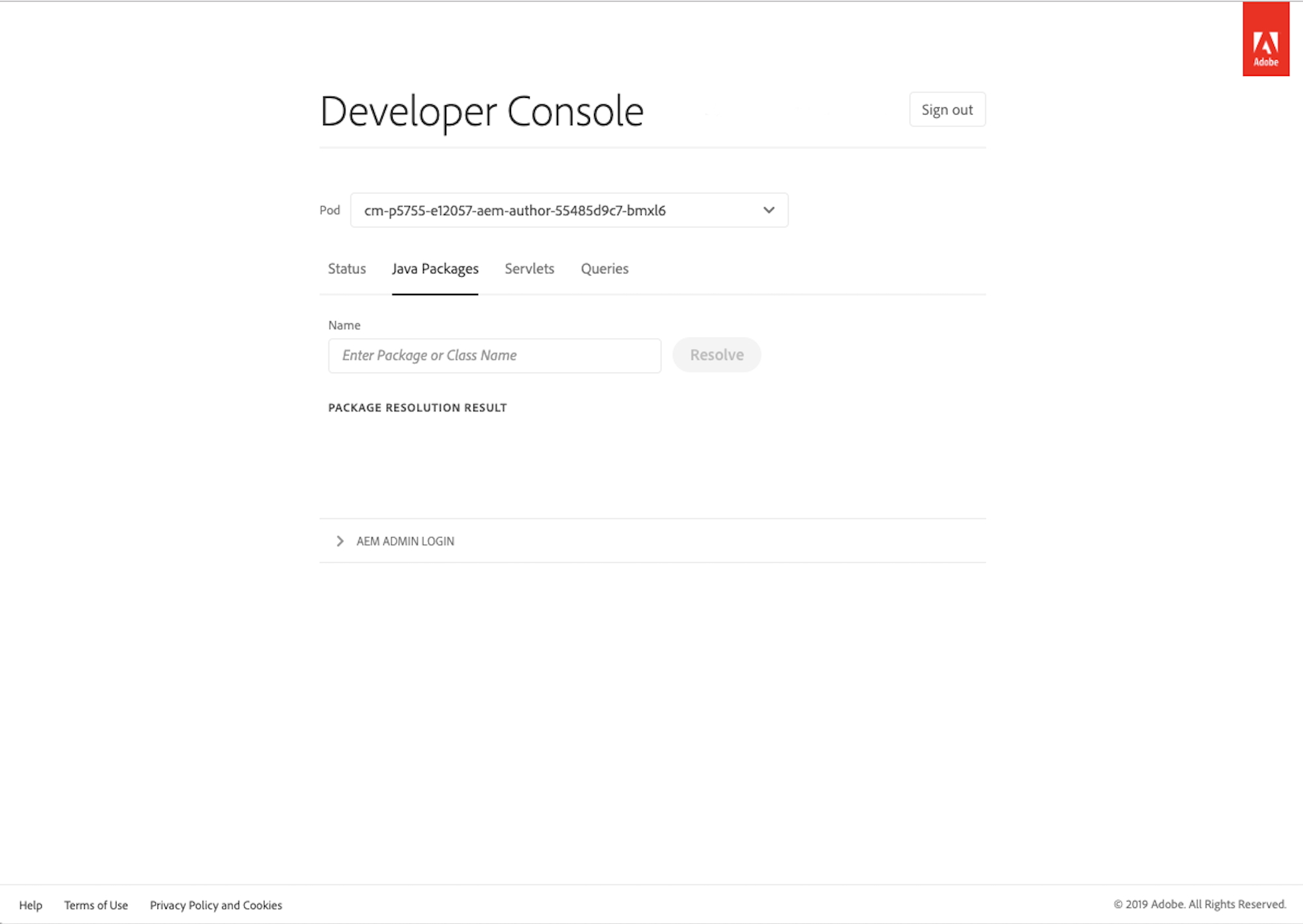Expand the AEM Admin Login chevron
The image size is (1303, 924).
click(x=340, y=541)
